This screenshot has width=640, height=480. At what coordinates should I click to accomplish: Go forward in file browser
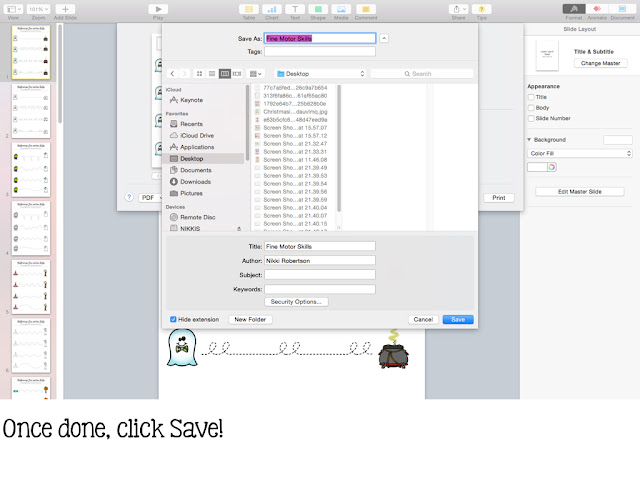click(x=184, y=73)
